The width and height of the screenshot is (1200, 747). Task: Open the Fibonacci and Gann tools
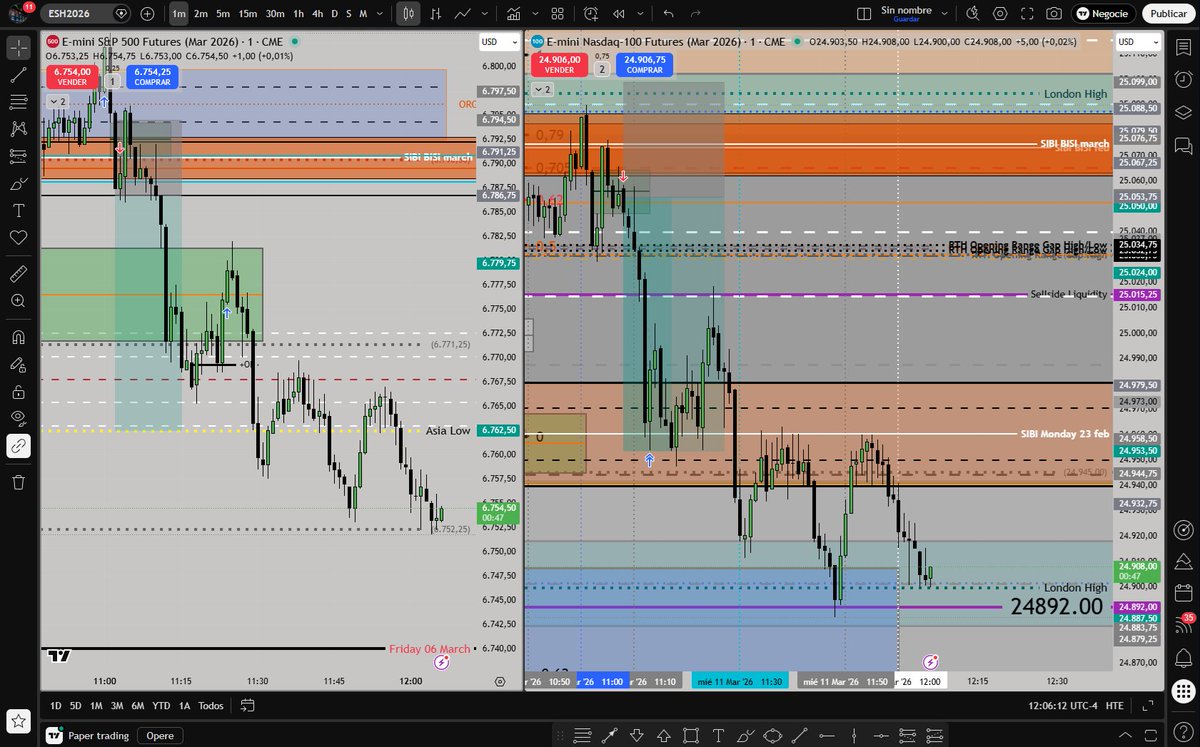pos(18,102)
